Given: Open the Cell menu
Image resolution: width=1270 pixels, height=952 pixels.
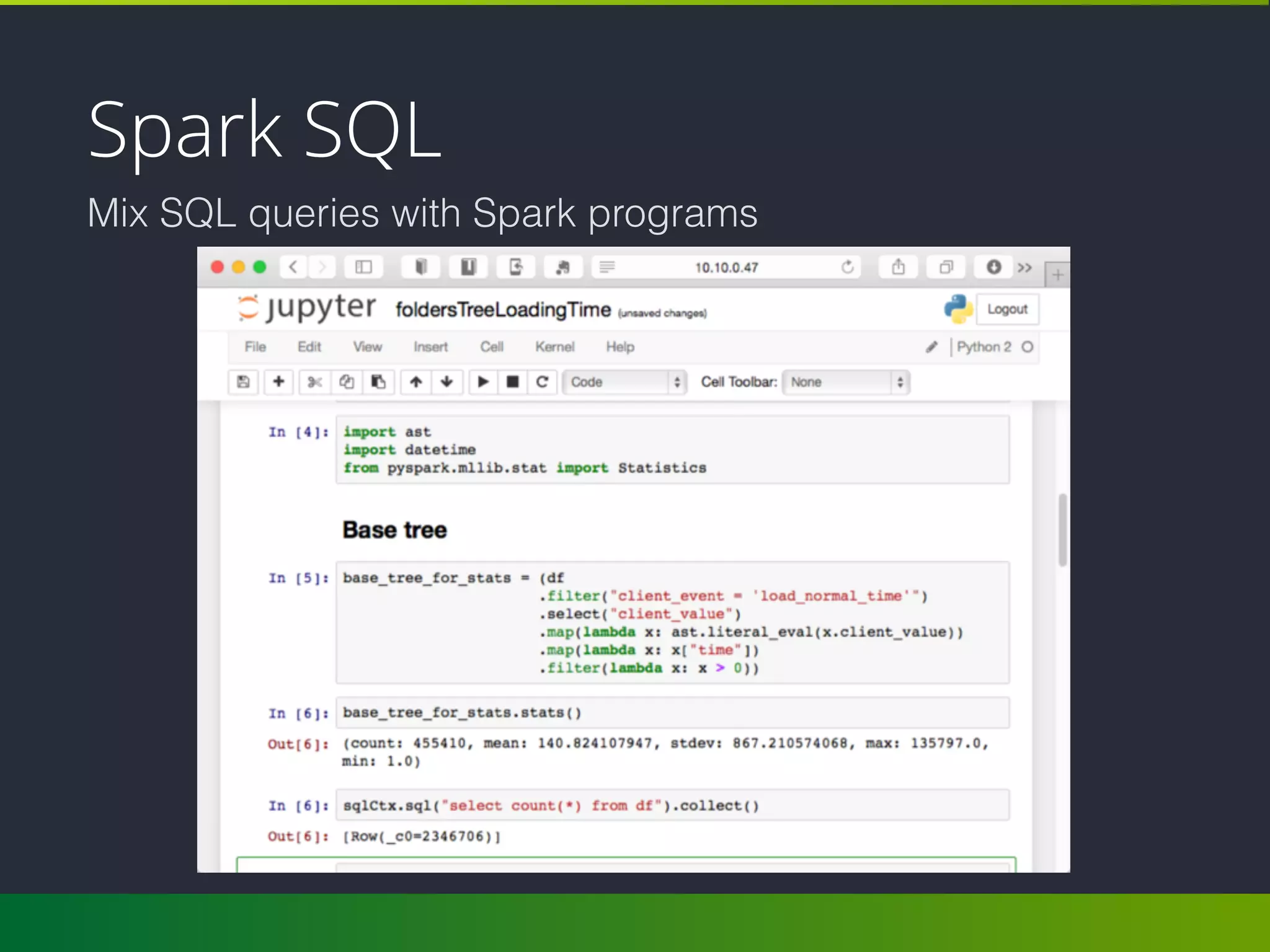Looking at the screenshot, I should [x=492, y=347].
